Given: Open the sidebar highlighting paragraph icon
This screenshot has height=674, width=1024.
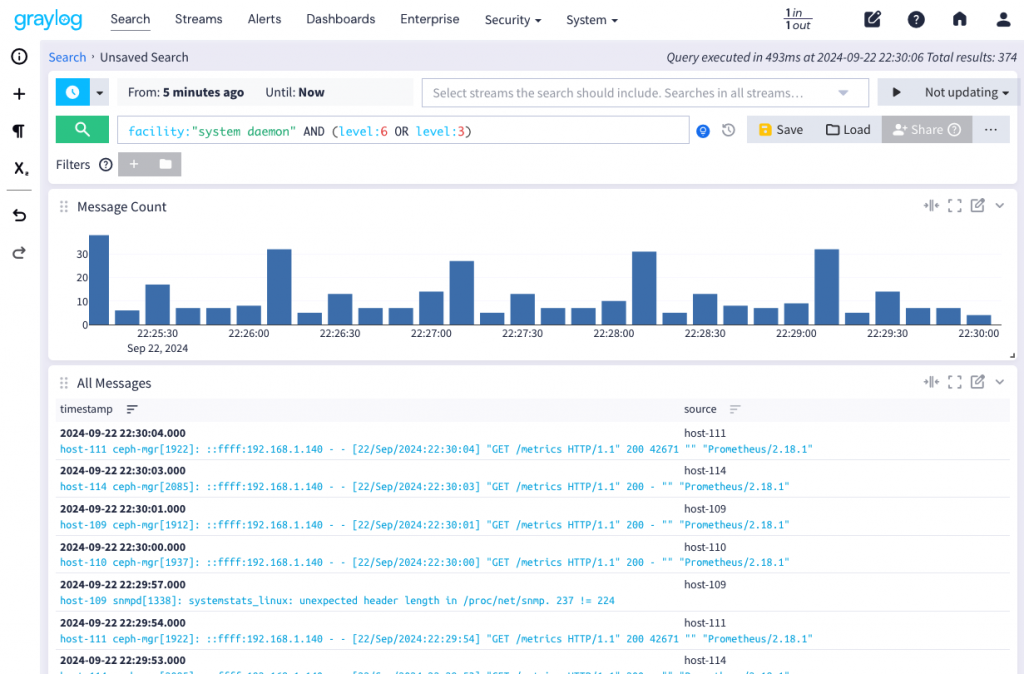Looking at the screenshot, I should click(20, 131).
